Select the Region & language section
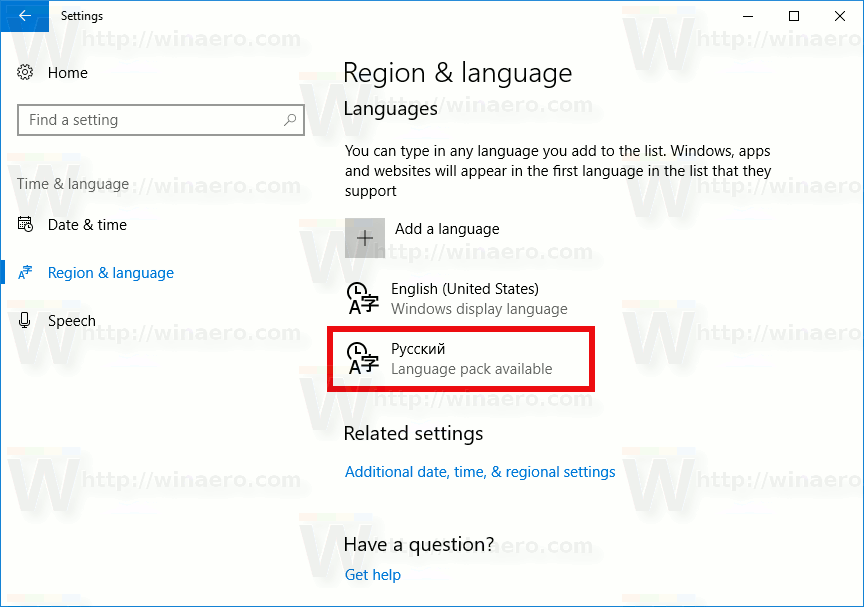The height and width of the screenshot is (607, 864). 110,272
